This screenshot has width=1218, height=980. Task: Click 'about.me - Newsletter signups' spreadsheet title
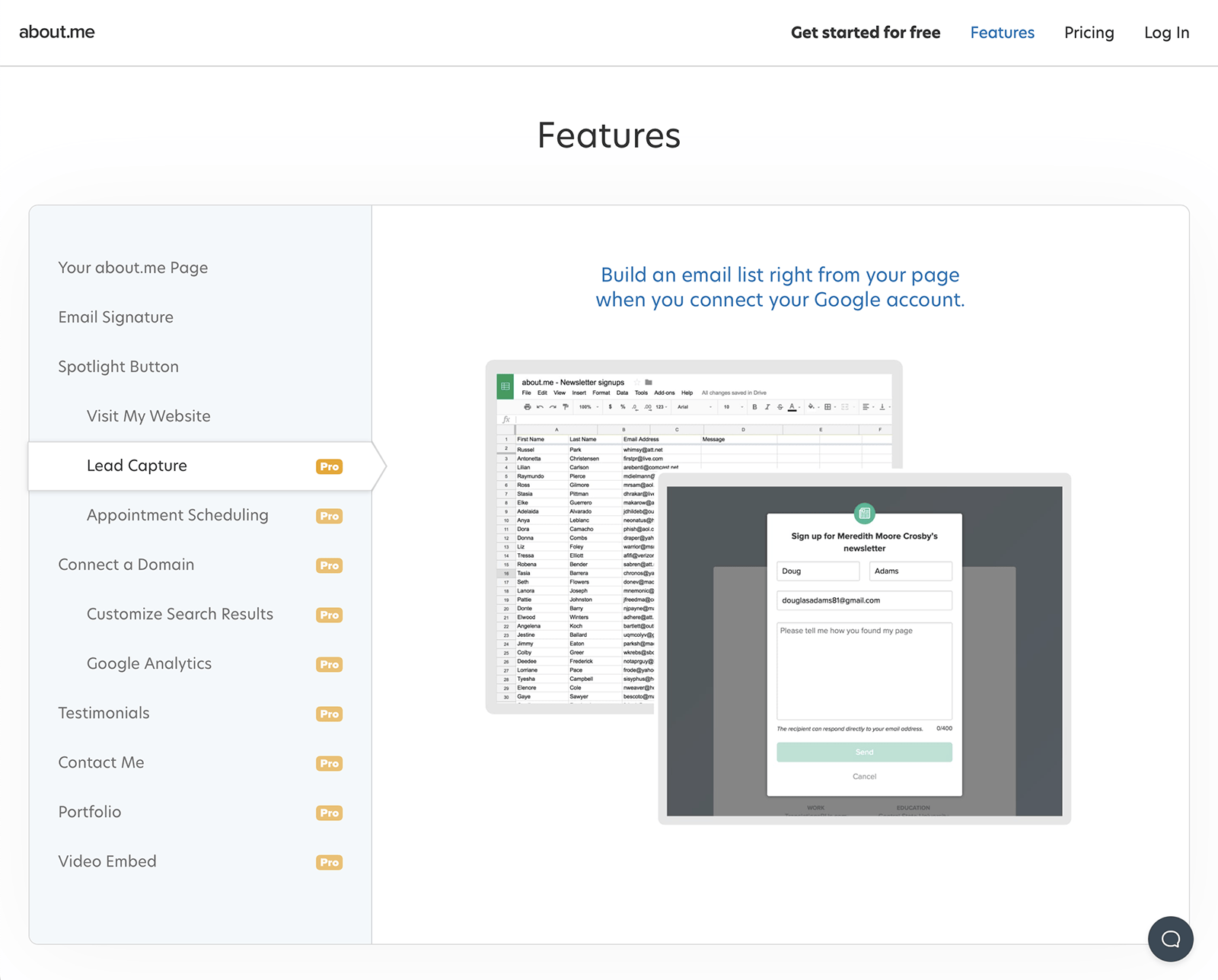[572, 382]
